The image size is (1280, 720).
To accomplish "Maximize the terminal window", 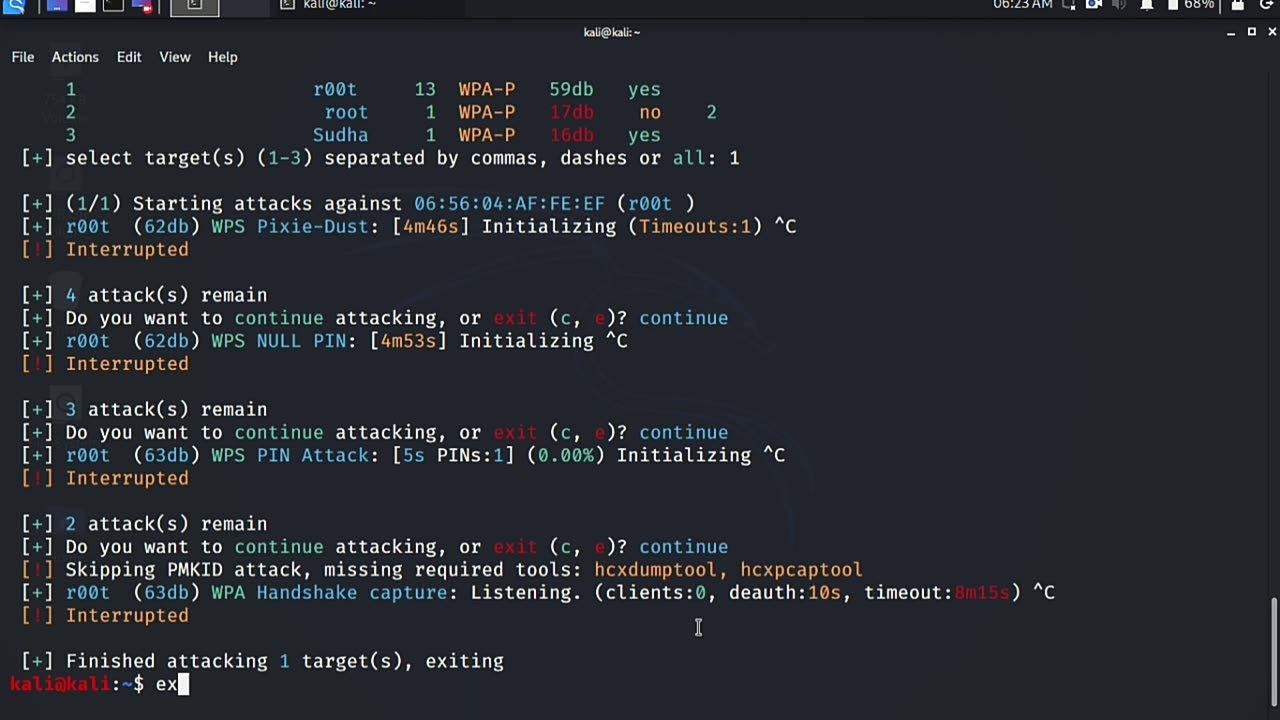I will pyautogui.click(x=1251, y=32).
